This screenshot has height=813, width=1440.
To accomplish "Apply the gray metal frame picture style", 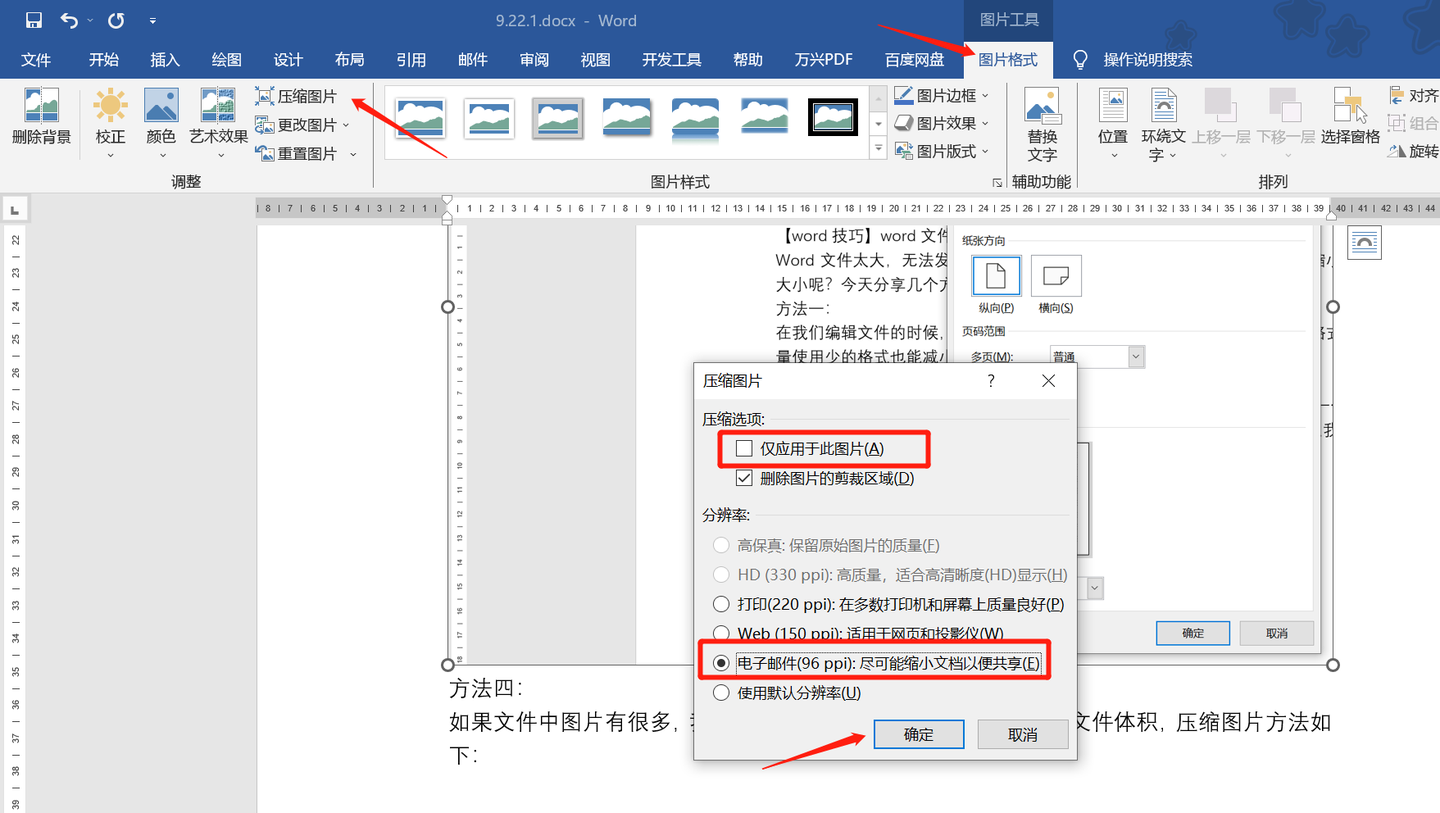I will click(x=558, y=118).
